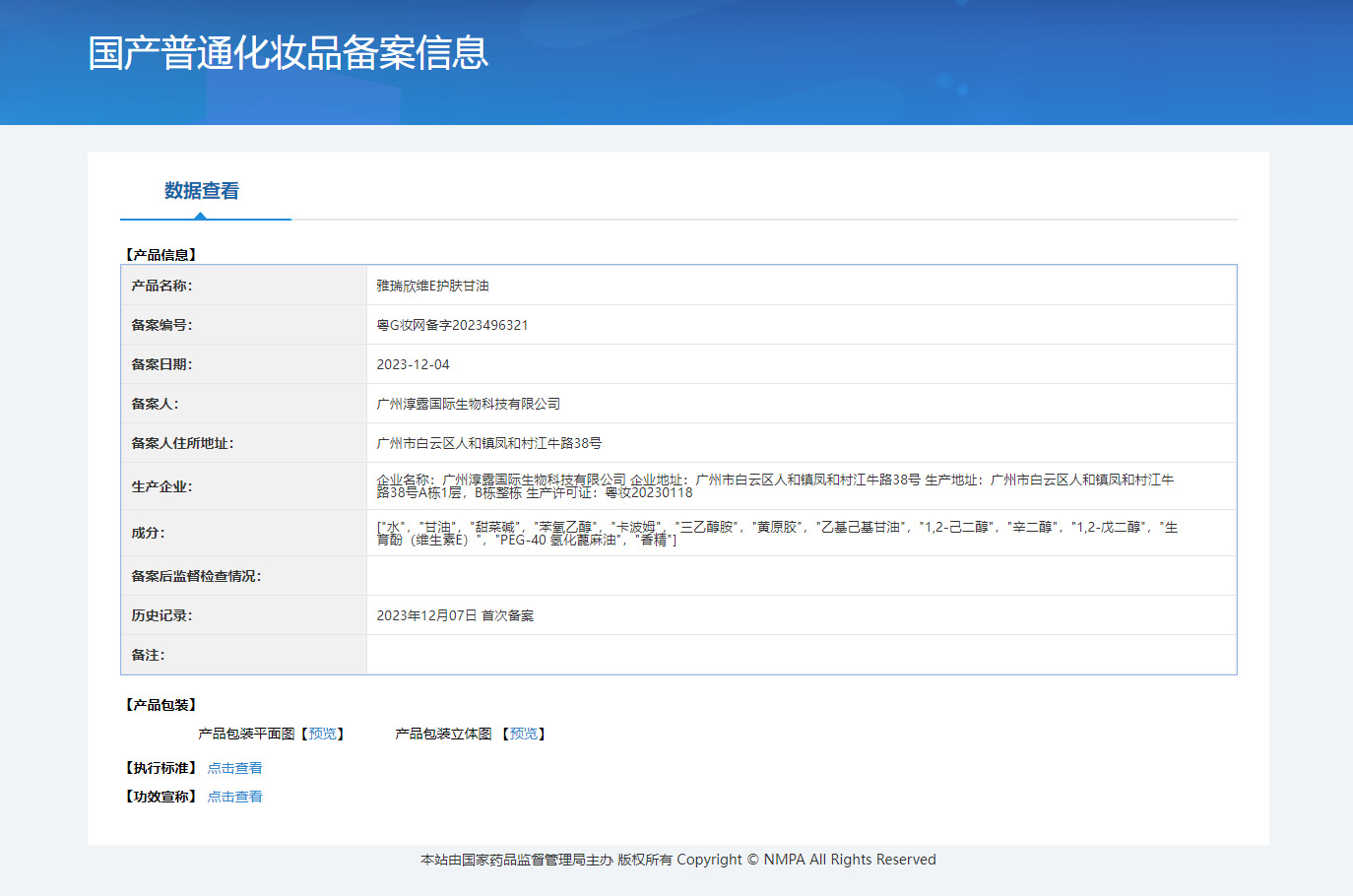Click the 生产企业 details text
This screenshot has width=1353, height=896.
click(774, 486)
